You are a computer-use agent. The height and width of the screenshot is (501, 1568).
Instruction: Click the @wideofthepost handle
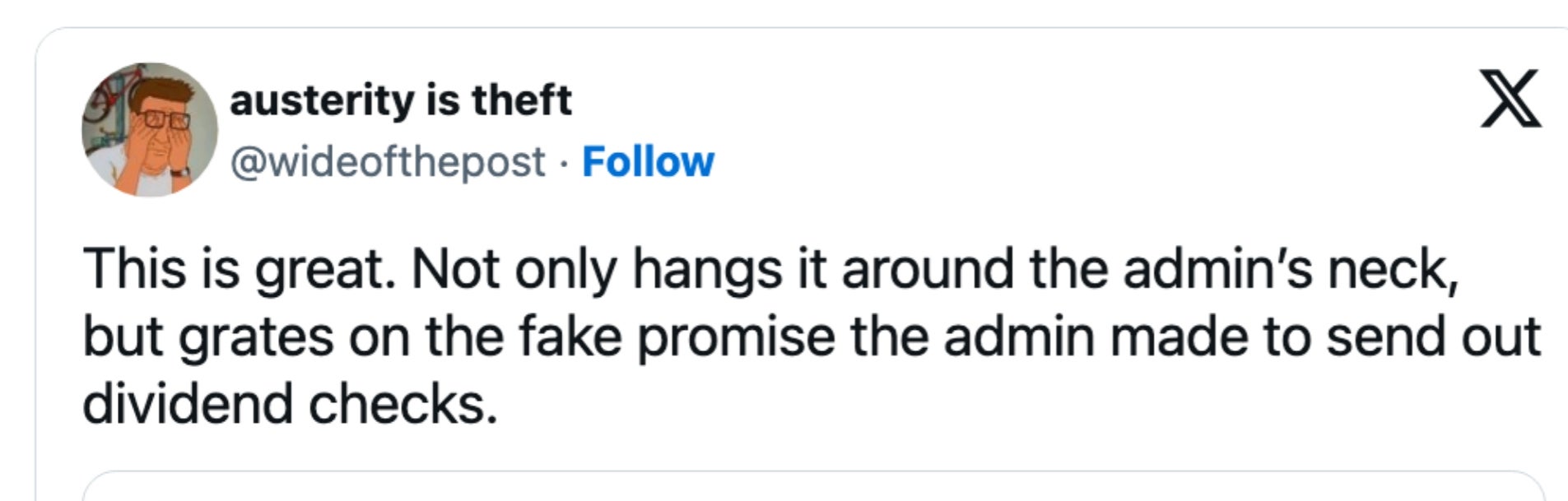click(388, 162)
